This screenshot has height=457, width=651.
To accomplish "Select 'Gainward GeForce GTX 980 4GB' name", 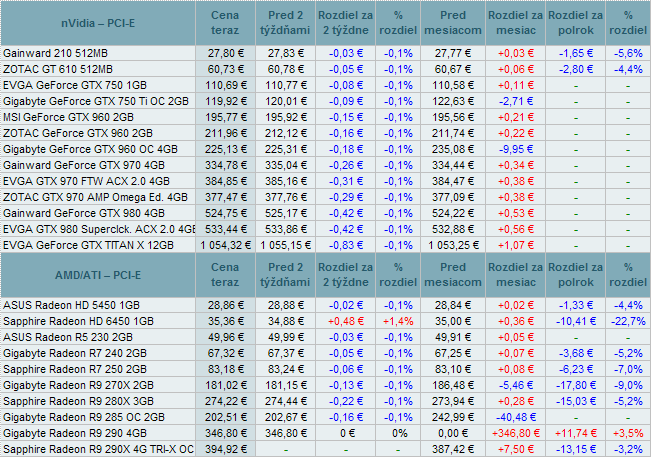I will [84, 213].
